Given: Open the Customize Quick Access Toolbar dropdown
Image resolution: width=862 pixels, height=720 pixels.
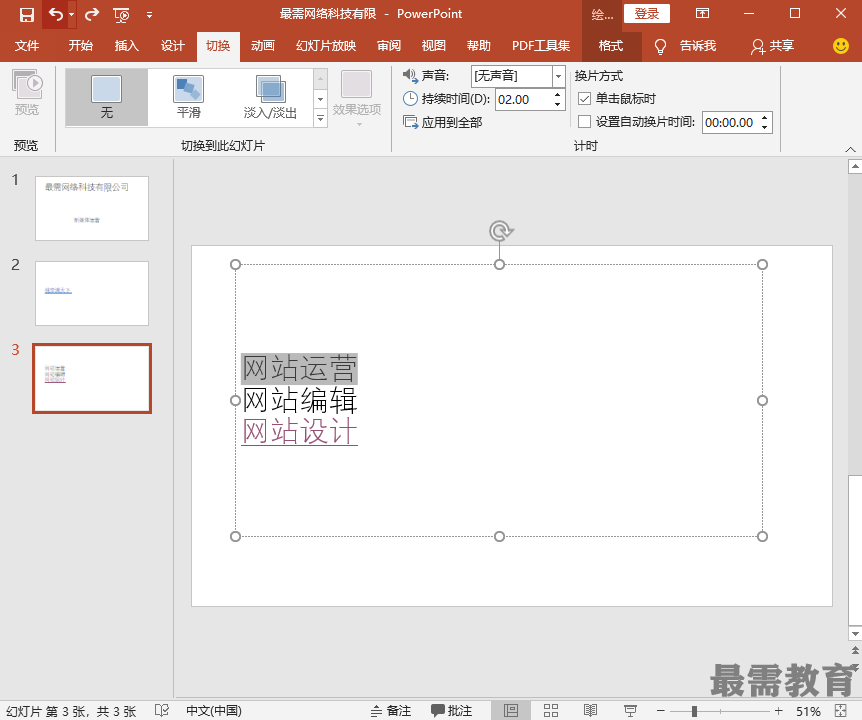Looking at the screenshot, I should pos(150,15).
